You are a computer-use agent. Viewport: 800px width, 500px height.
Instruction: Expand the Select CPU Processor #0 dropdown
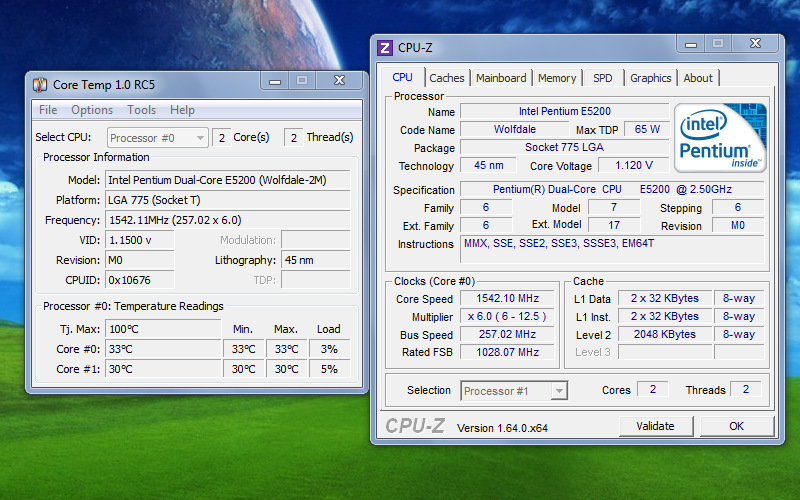pos(158,138)
